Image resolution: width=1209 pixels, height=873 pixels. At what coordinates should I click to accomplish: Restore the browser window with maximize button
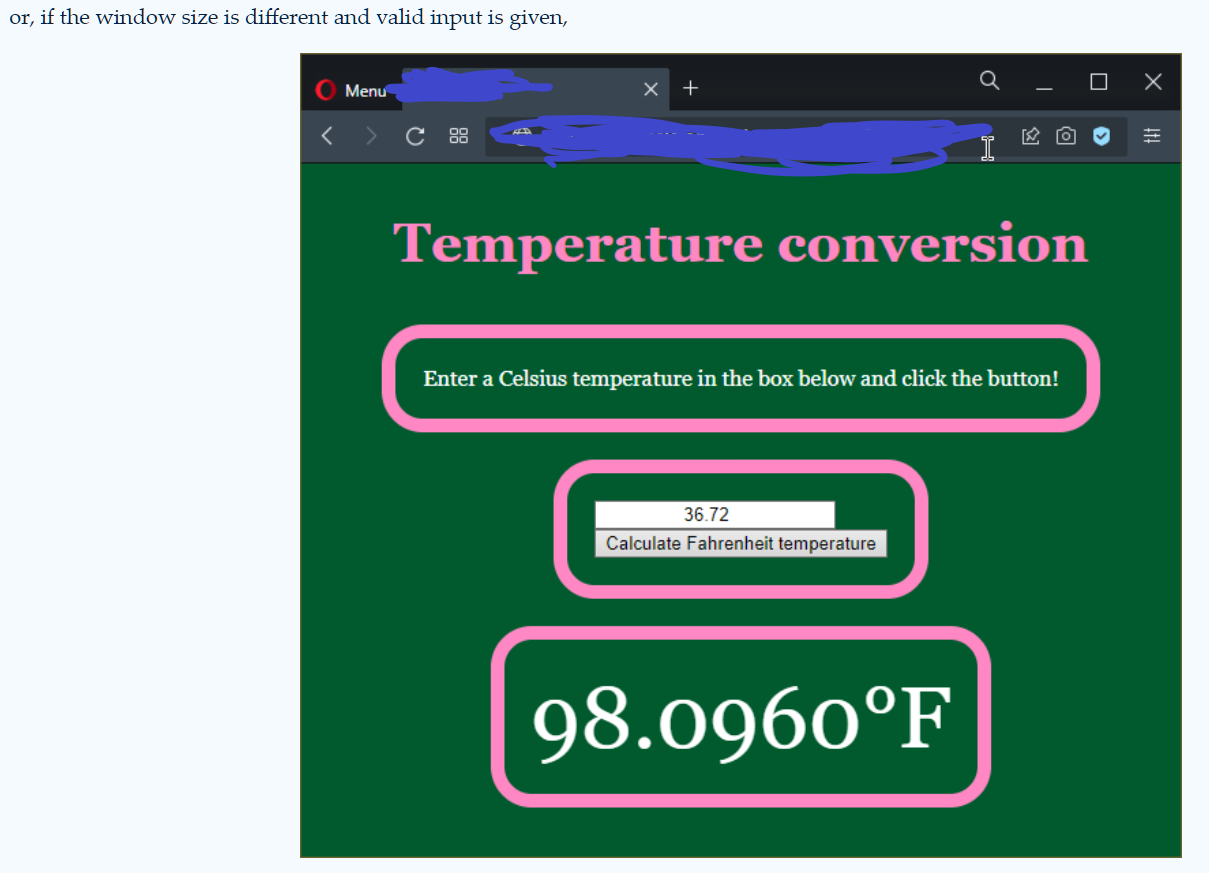[x=1098, y=81]
